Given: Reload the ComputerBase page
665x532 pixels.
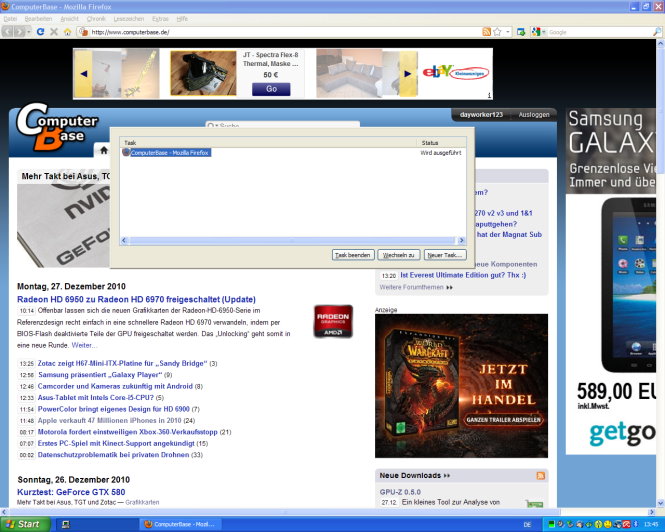Looking at the screenshot, I should click(x=40, y=32).
